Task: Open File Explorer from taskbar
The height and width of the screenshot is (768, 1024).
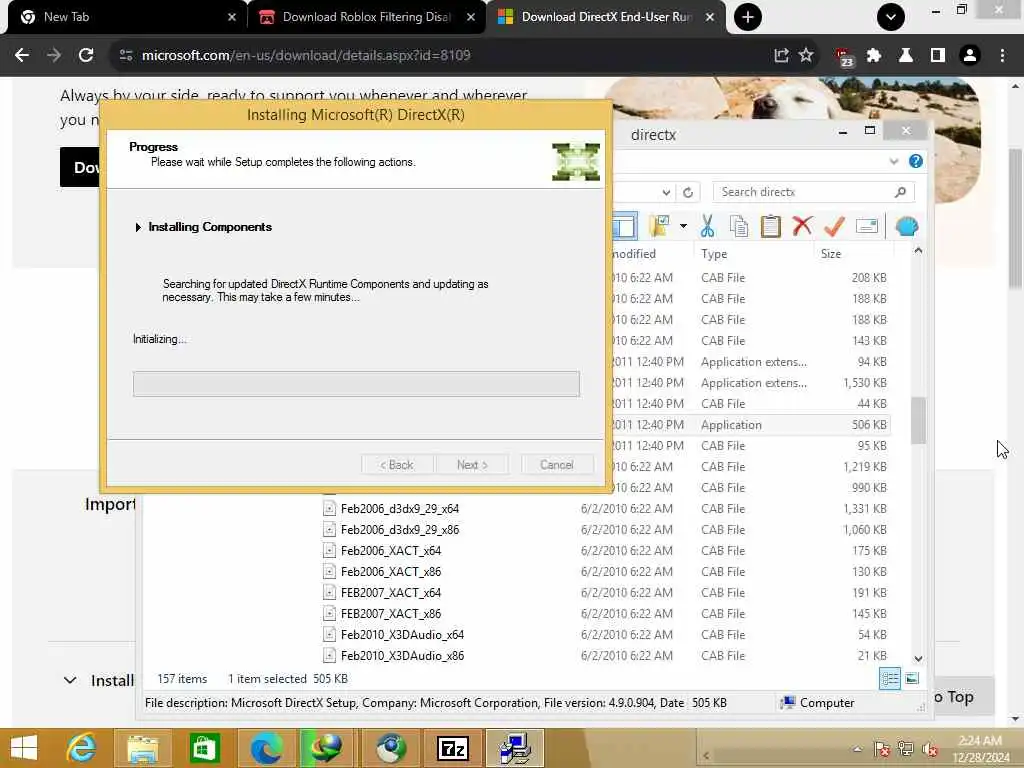Action: [x=142, y=748]
